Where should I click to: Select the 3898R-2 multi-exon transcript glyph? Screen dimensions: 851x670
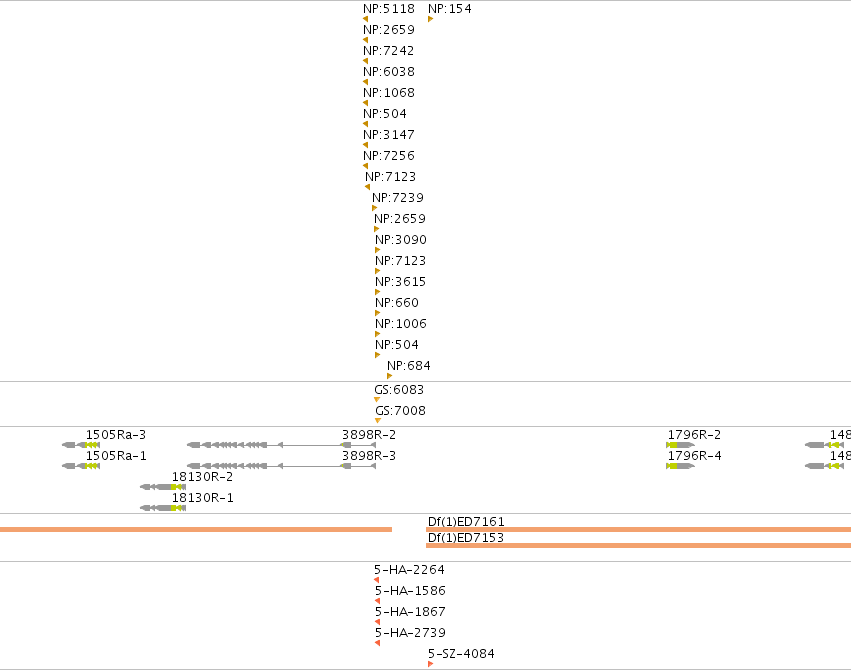pos(281,445)
